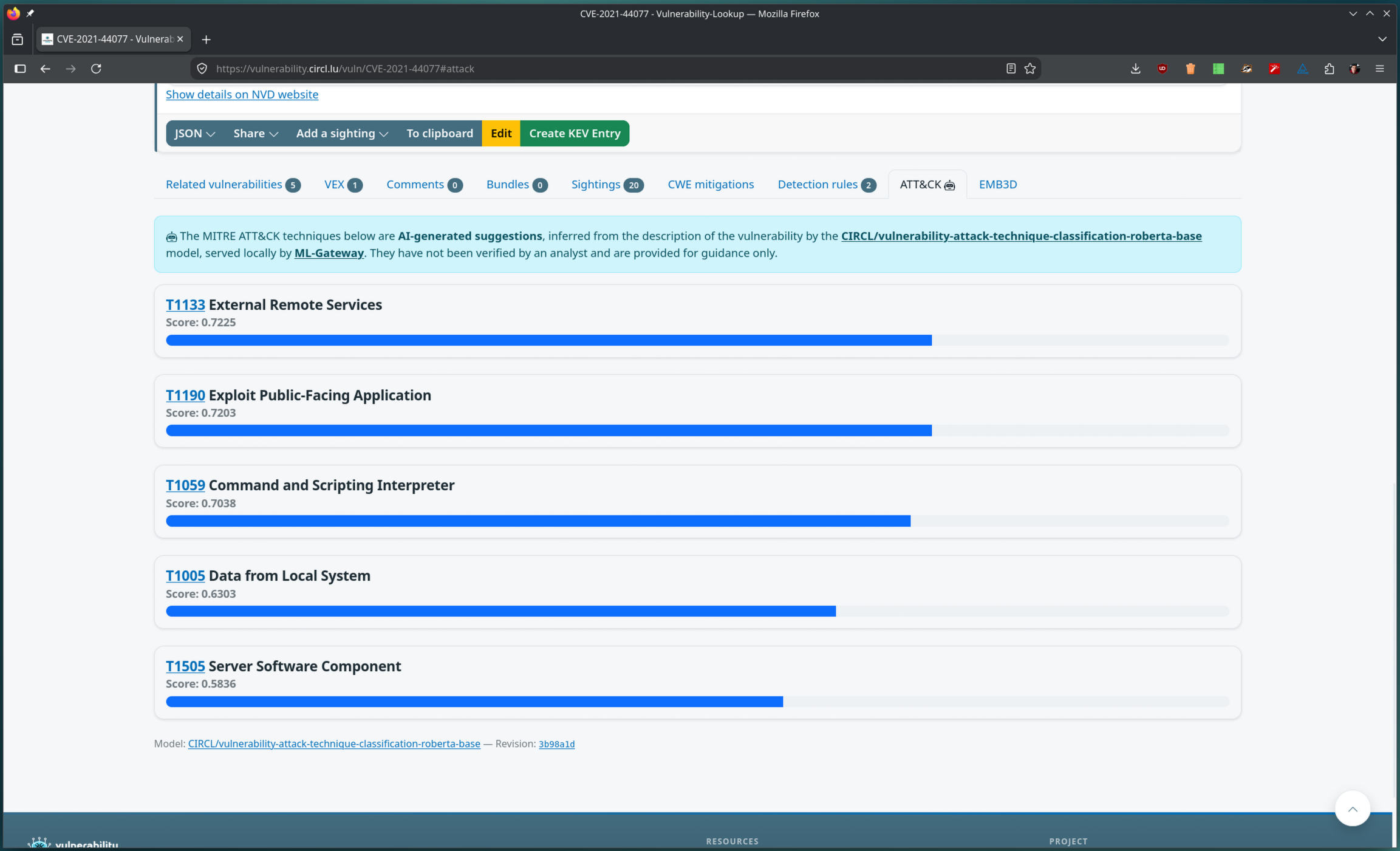The height and width of the screenshot is (851, 1400).
Task: Click the 'RESOURCES' footer heading
Action: tap(732, 841)
